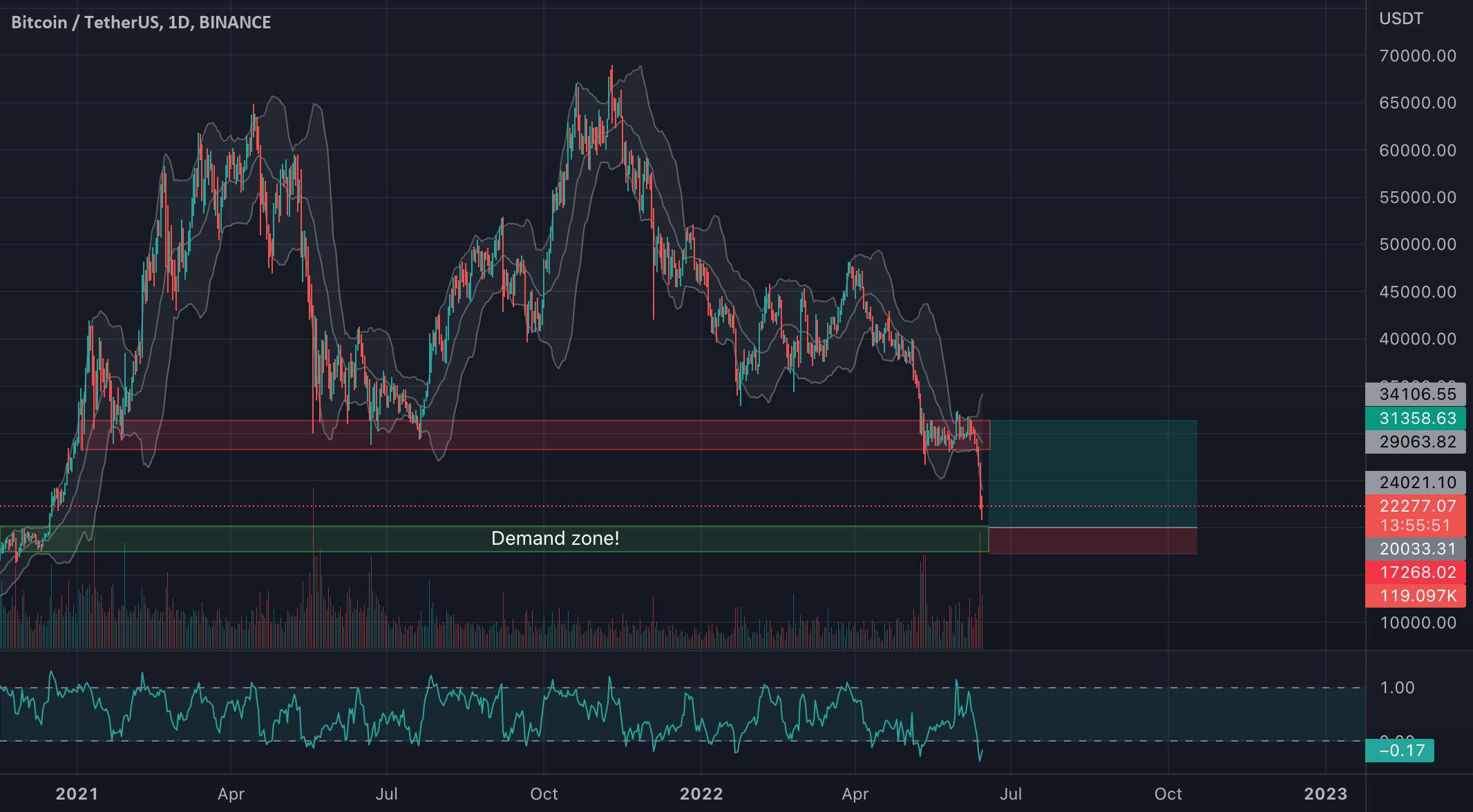Click the 1.00 indicator axis tick

[1397, 688]
